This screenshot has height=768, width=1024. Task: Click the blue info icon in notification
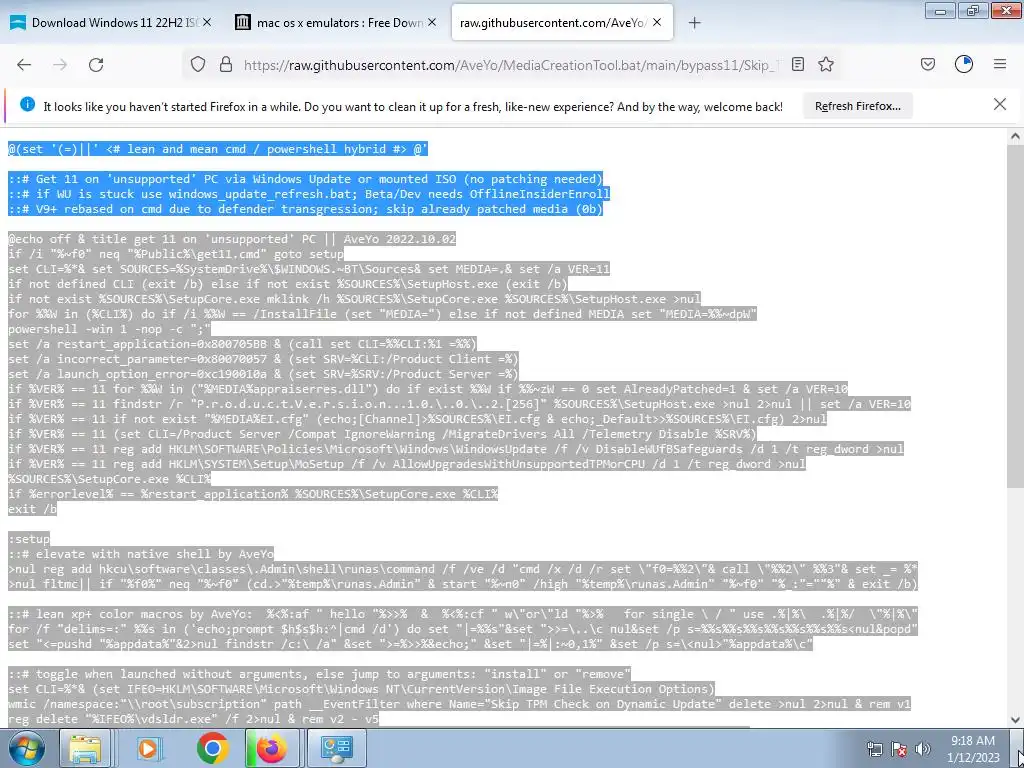click(x=27, y=104)
